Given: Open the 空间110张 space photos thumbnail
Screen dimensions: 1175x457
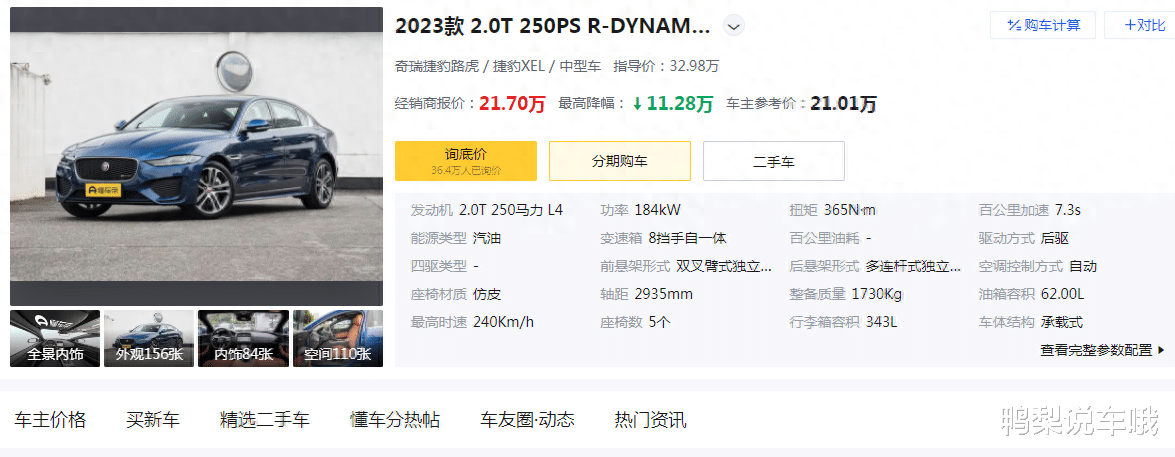Looking at the screenshot, I should tap(338, 339).
